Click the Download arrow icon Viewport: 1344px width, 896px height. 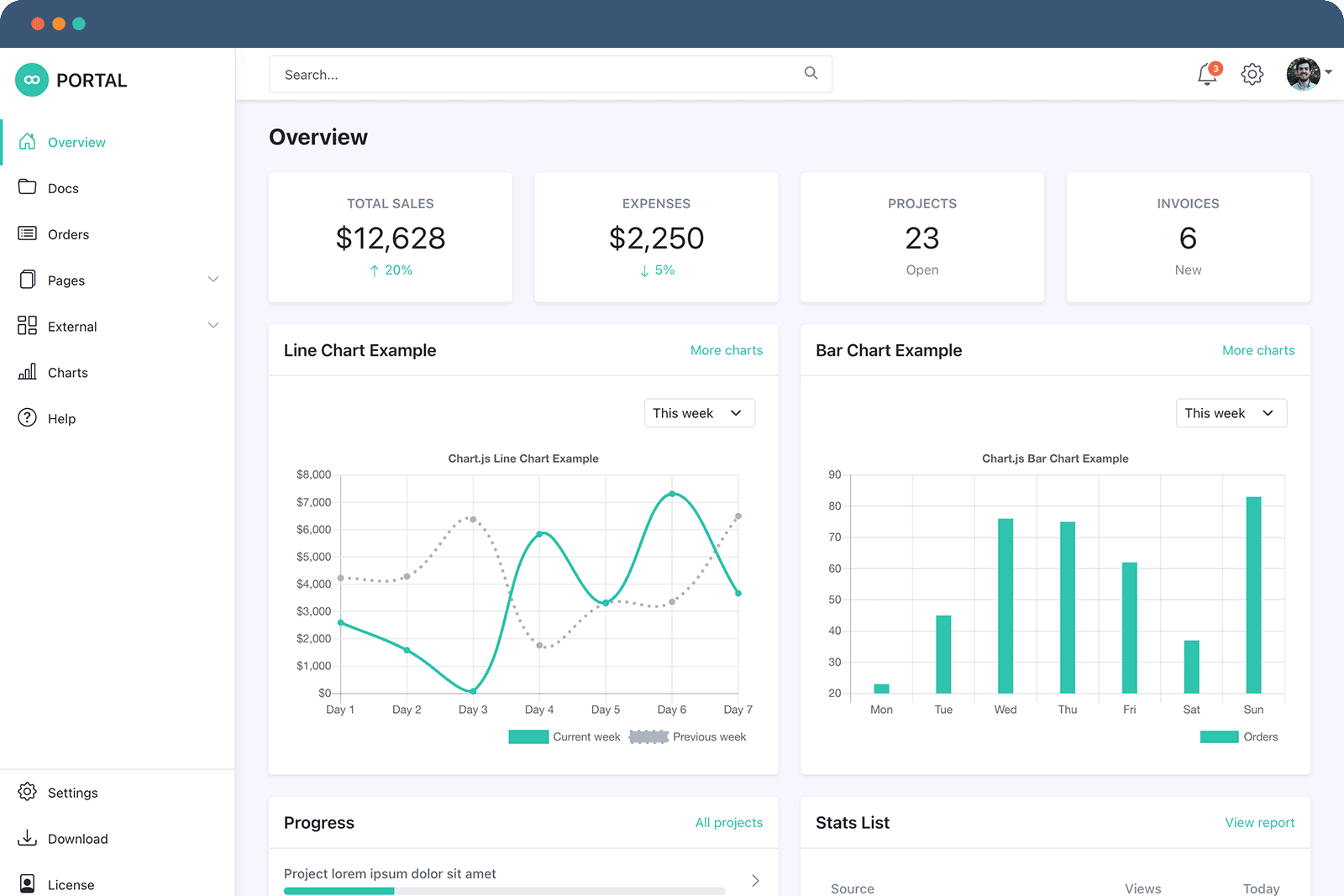pyautogui.click(x=27, y=837)
